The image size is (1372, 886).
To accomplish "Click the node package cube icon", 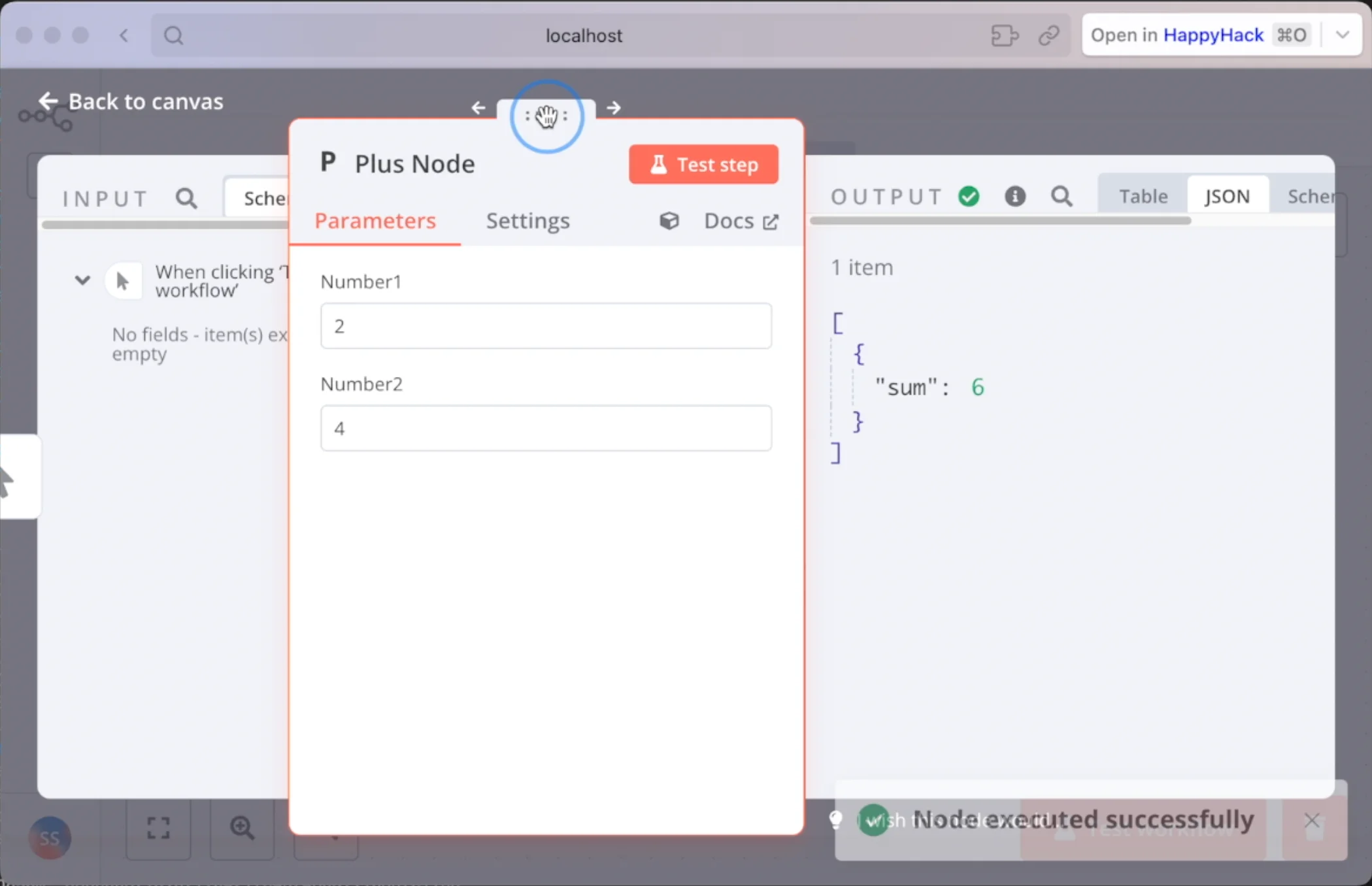I will 669,221.
